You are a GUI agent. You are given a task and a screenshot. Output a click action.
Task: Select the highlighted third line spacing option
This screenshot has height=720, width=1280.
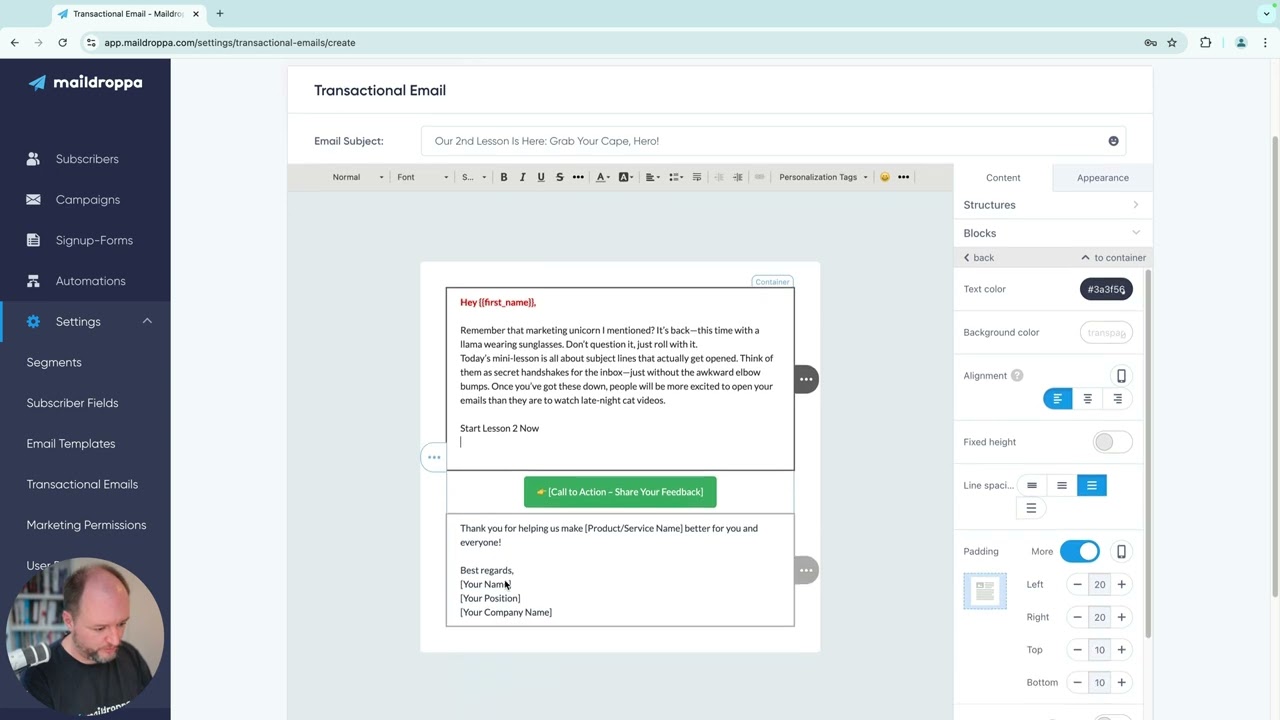[1092, 486]
